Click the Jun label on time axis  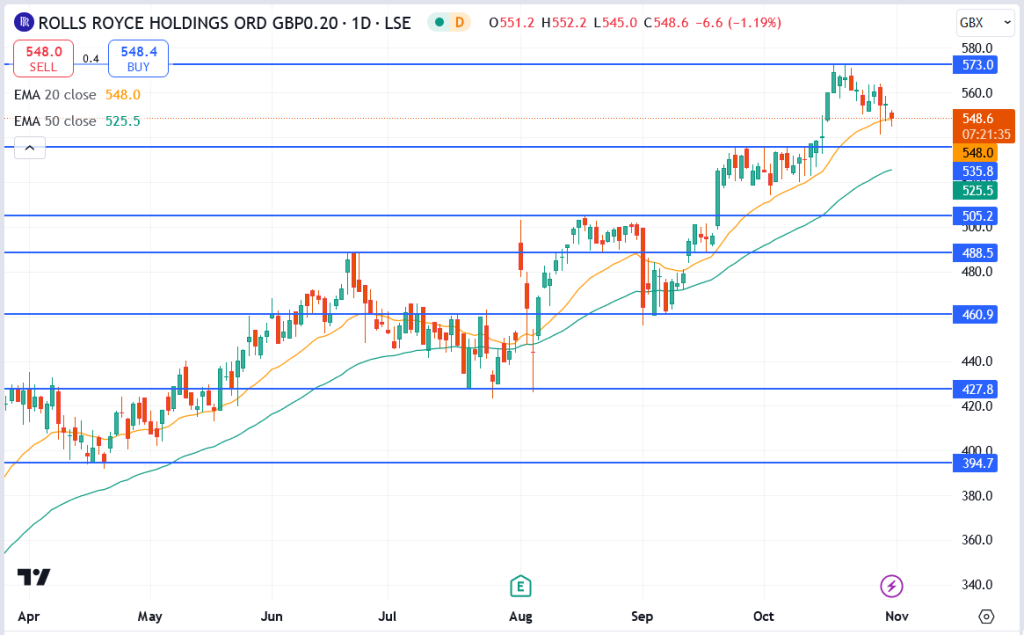pyautogui.click(x=271, y=616)
